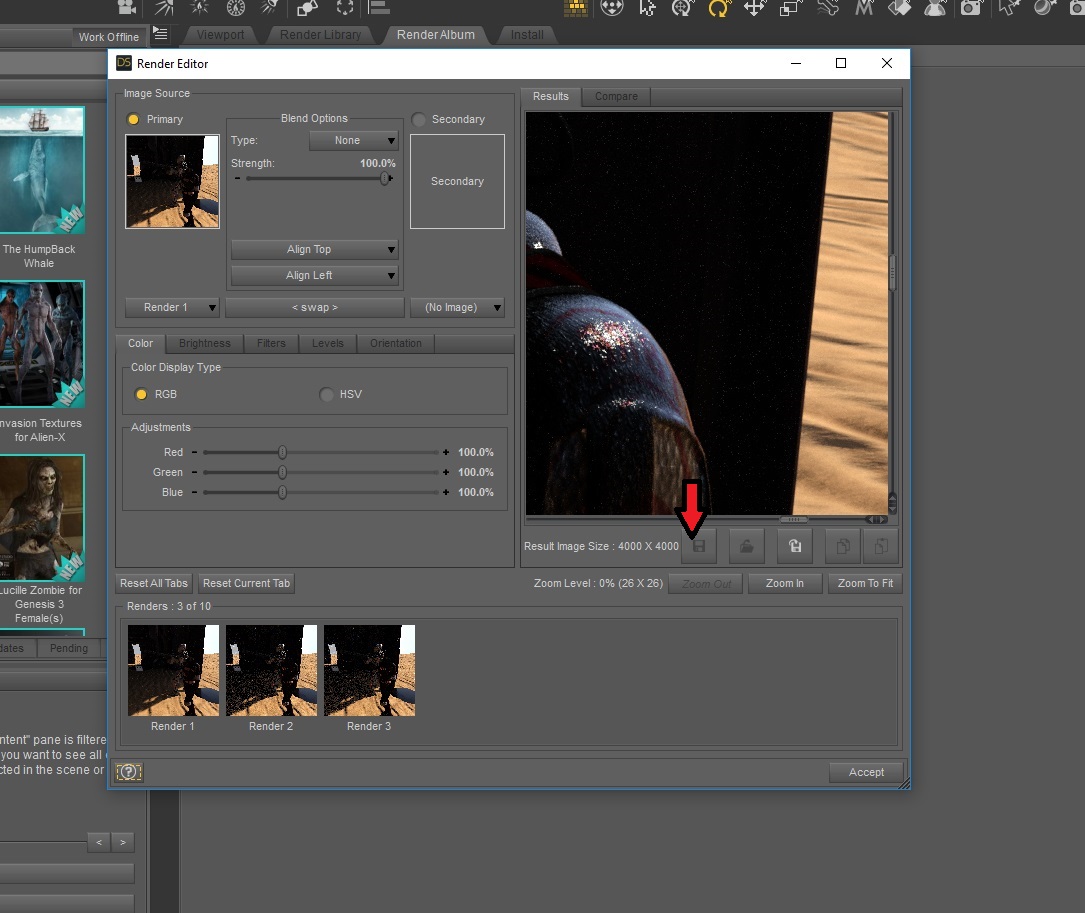The width and height of the screenshot is (1085, 913).
Task: Open the blend Type dropdown set to None
Action: pyautogui.click(x=354, y=141)
